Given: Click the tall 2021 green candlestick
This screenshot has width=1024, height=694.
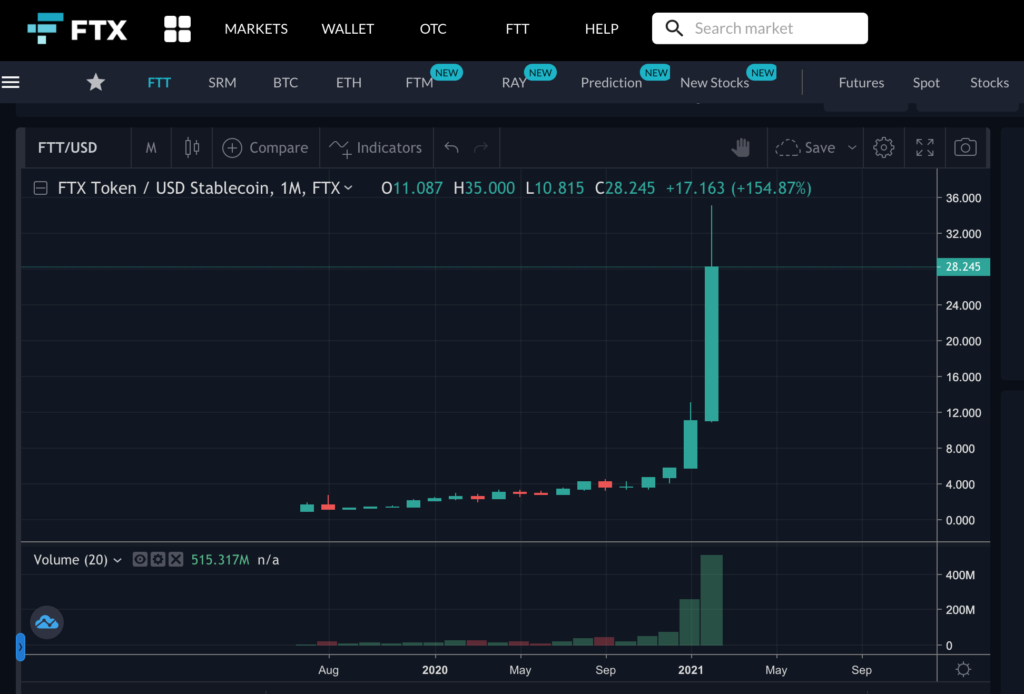Looking at the screenshot, I should tap(711, 343).
